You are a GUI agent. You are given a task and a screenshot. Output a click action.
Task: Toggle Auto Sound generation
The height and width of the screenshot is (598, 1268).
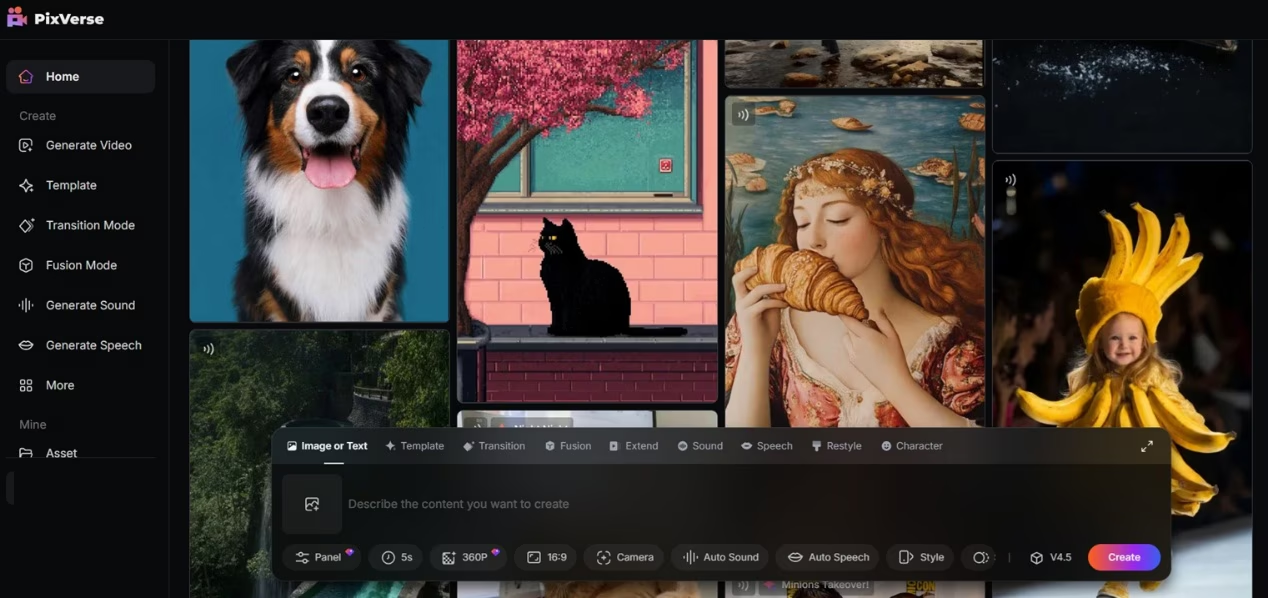[719, 557]
